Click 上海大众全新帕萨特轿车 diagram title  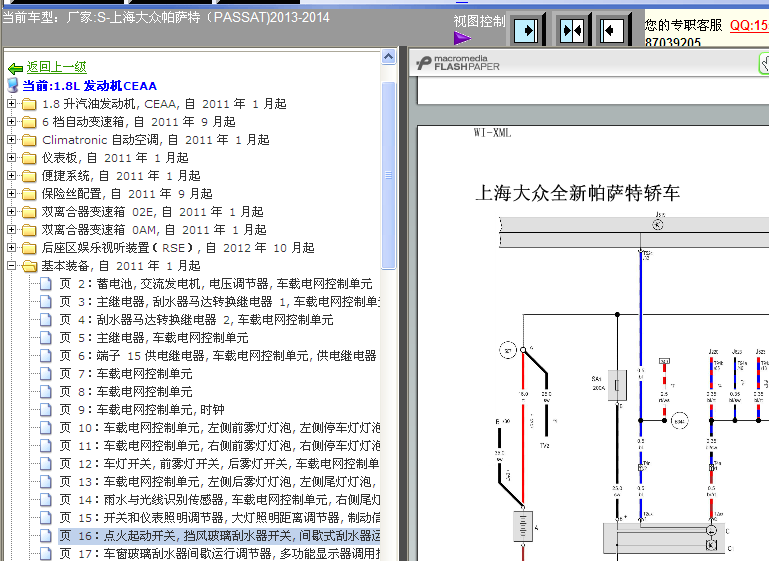click(577, 193)
